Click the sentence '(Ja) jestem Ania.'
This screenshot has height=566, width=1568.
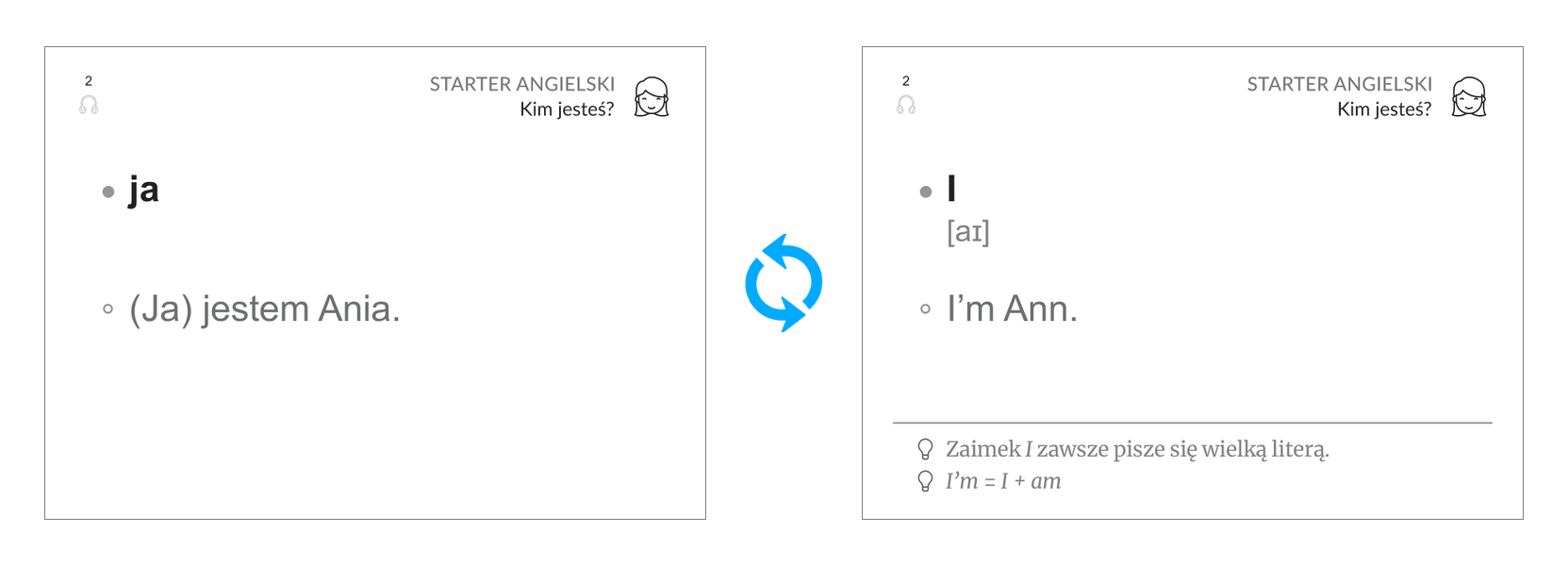(265, 308)
